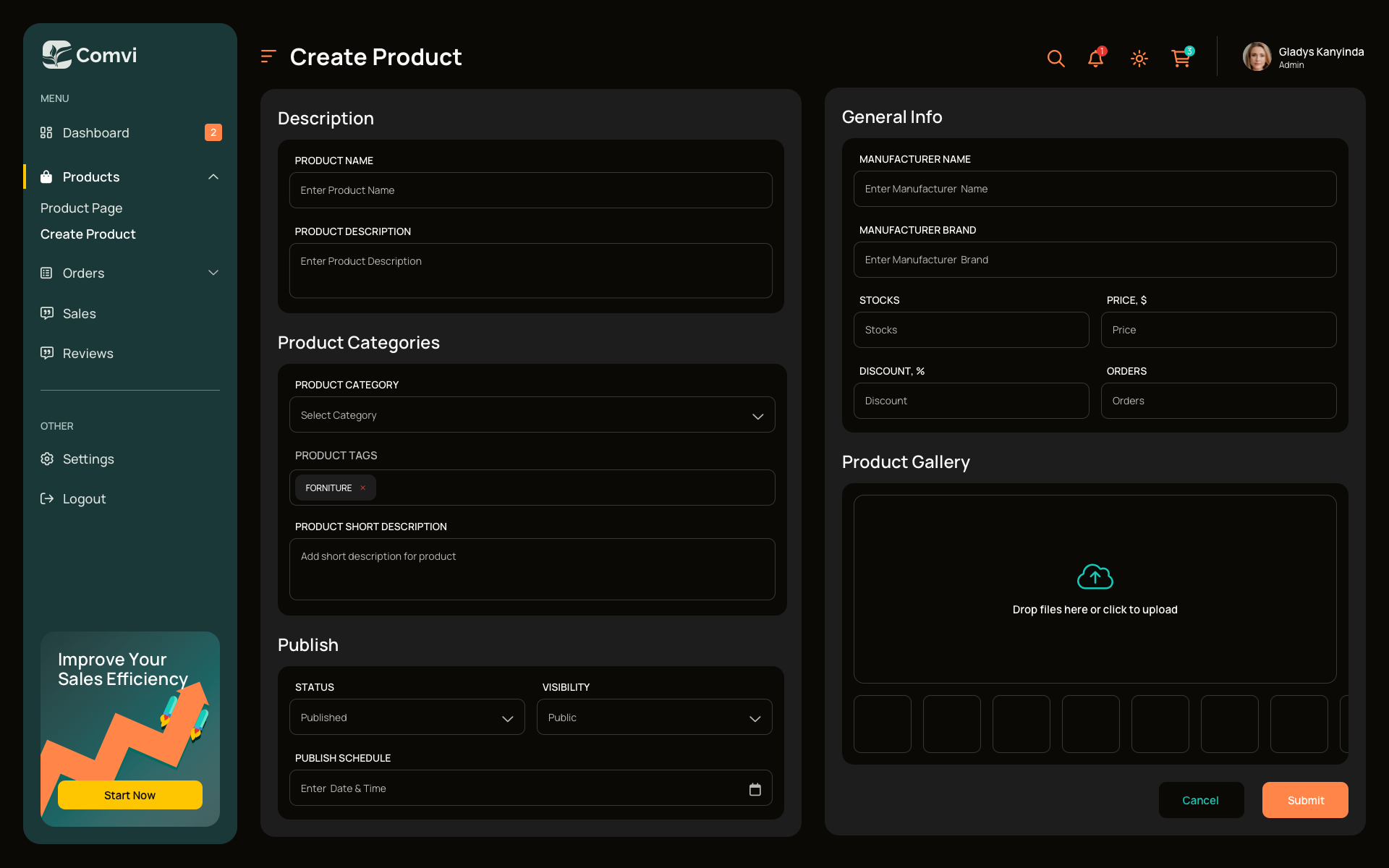Image resolution: width=1389 pixels, height=868 pixels.
Task: Click the upload cloud icon in Product Gallery
Action: (x=1095, y=576)
